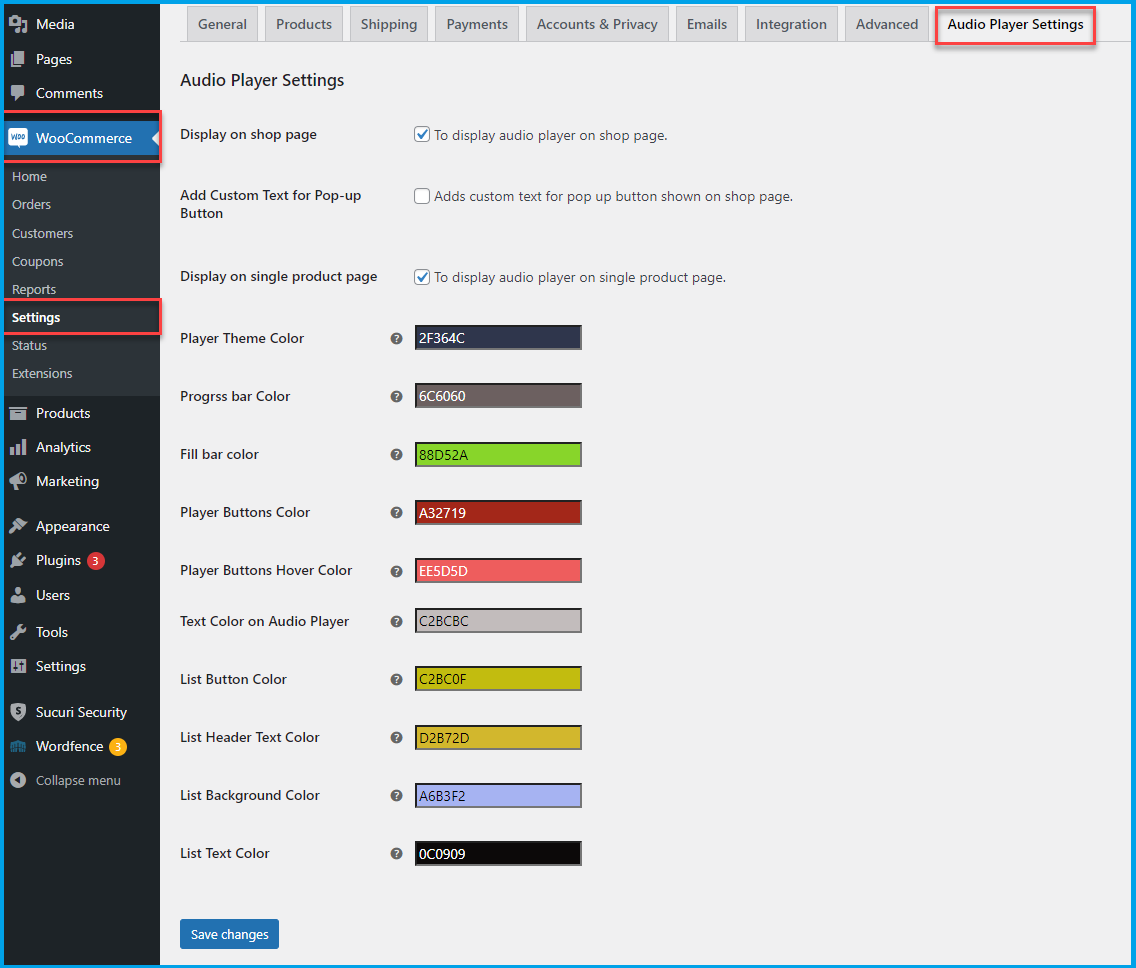Click the Marketing megaphone icon
Screen dimensions: 1136x968
[18, 481]
